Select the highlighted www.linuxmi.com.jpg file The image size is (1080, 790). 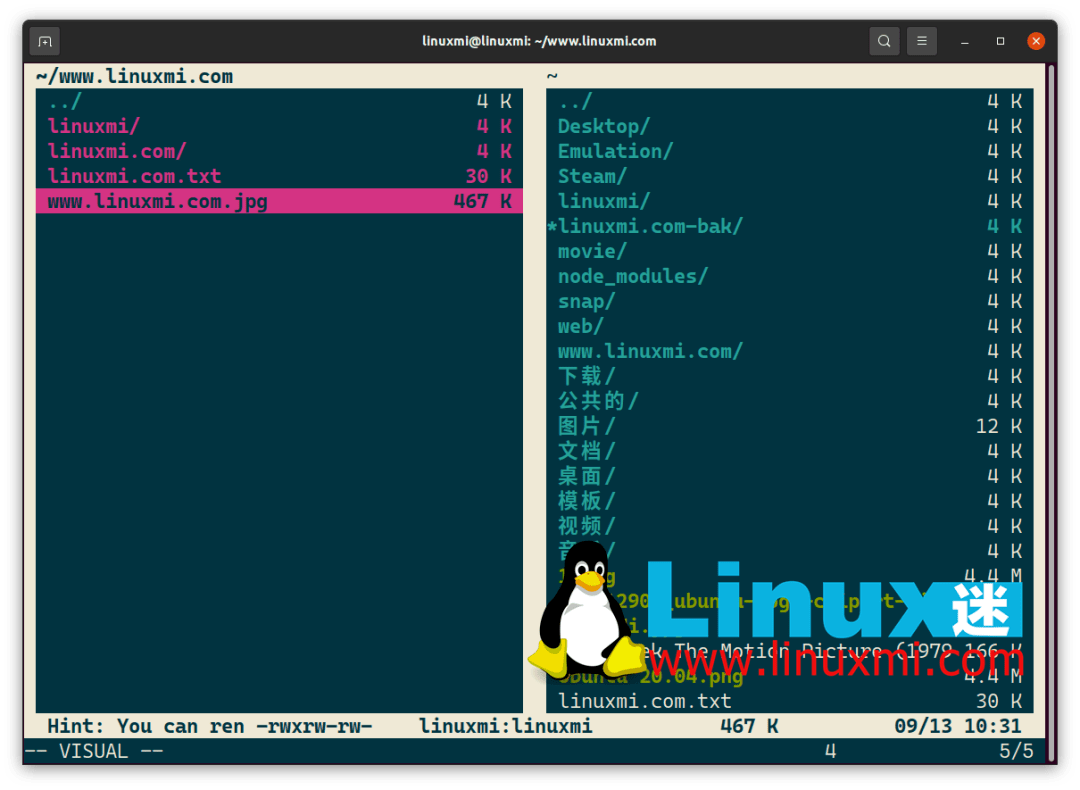pos(279,201)
